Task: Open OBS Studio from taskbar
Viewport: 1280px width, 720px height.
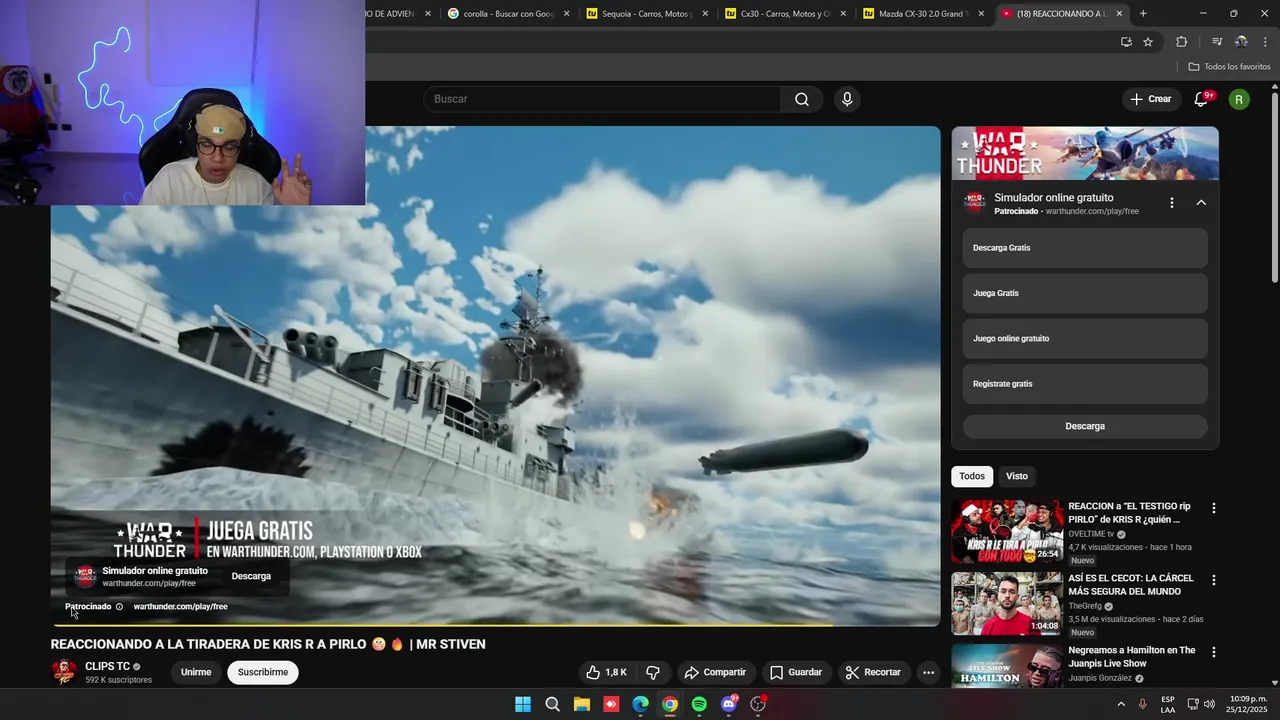Action: [x=758, y=704]
